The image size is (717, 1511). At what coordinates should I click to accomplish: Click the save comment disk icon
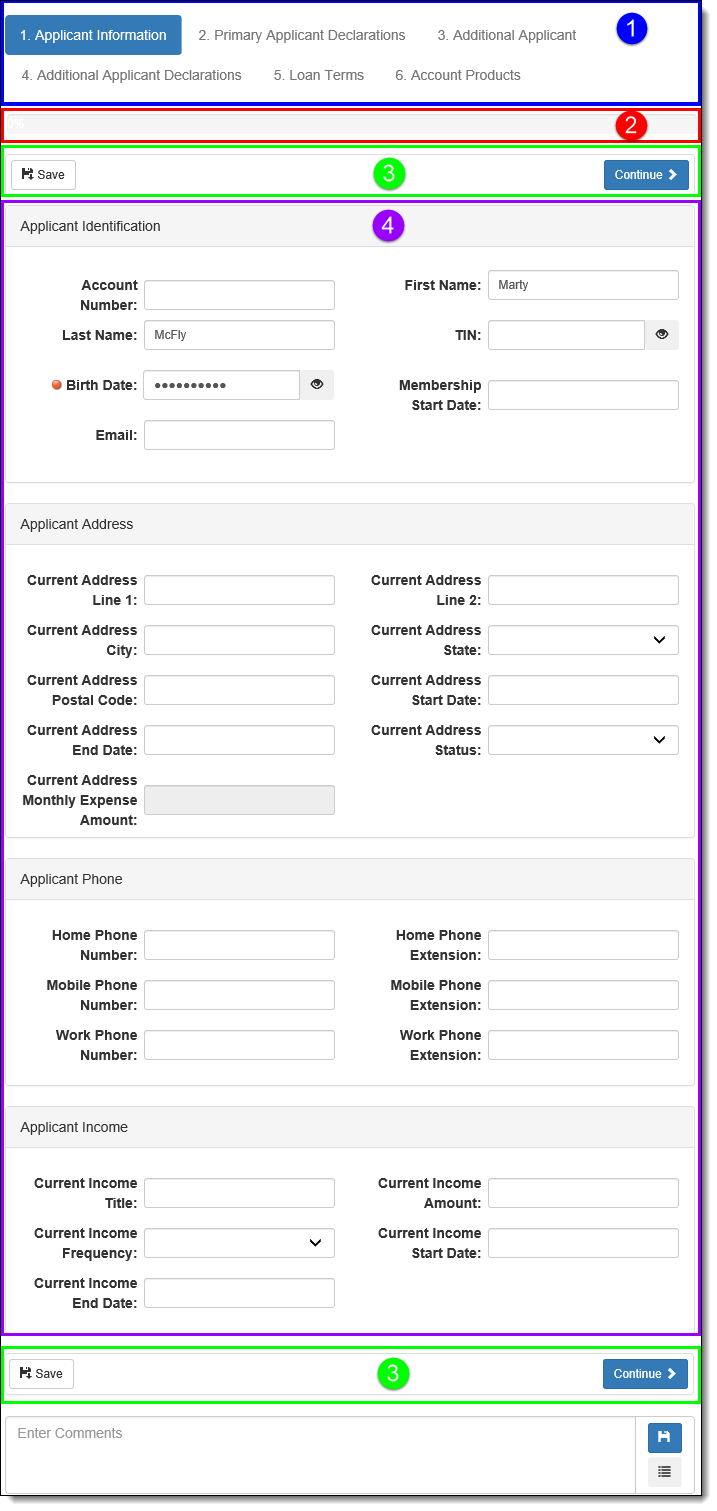tap(664, 1438)
